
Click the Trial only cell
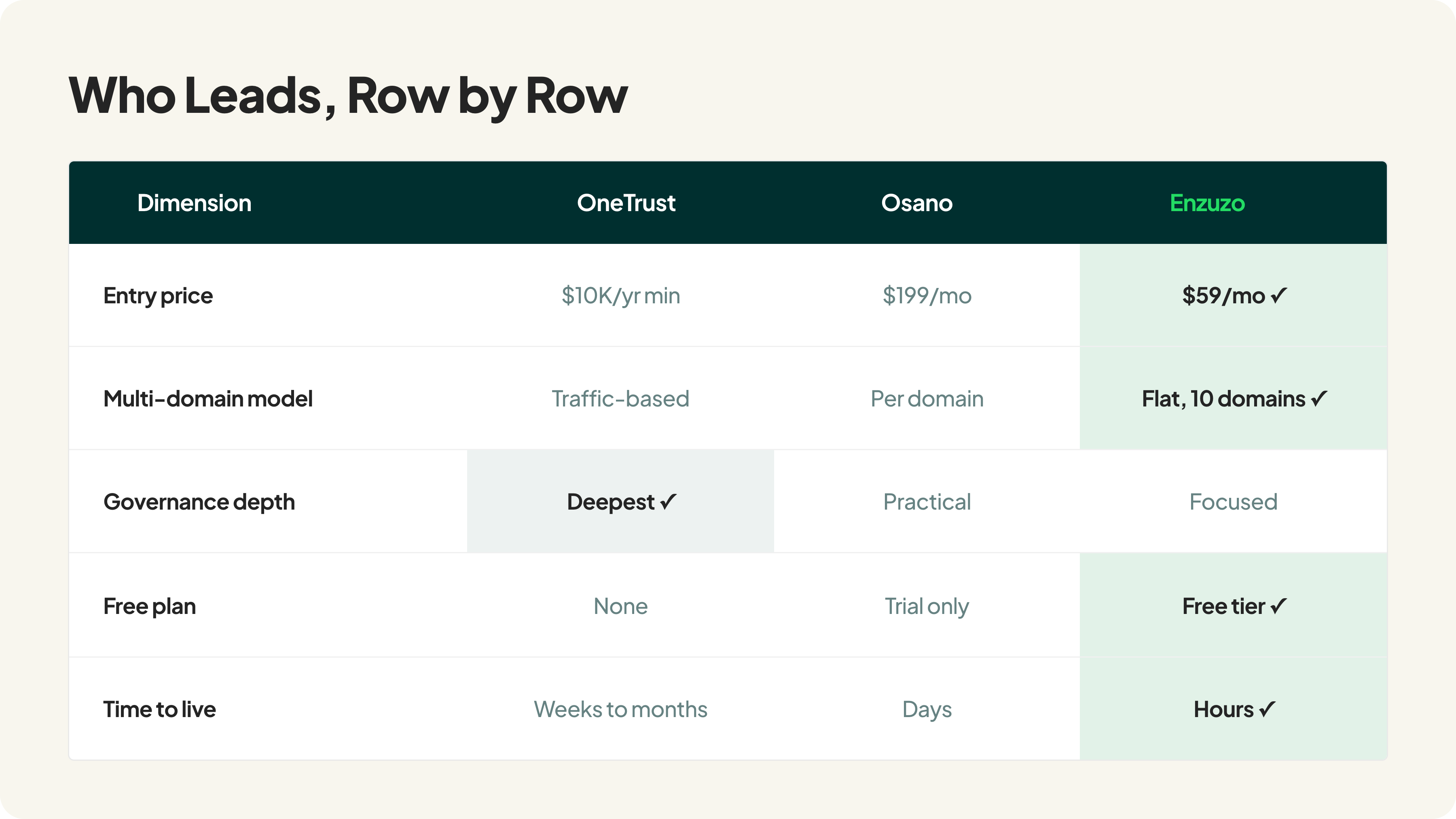tap(927, 607)
